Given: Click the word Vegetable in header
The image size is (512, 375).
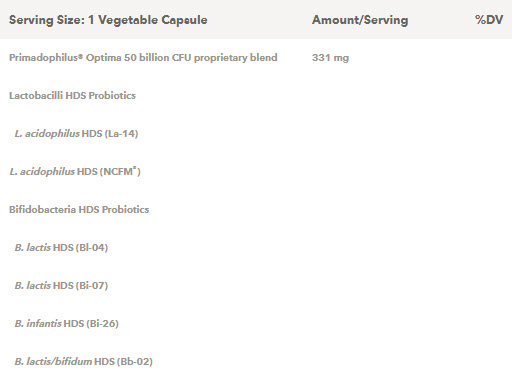Looking at the screenshot, I should tap(128, 20).
